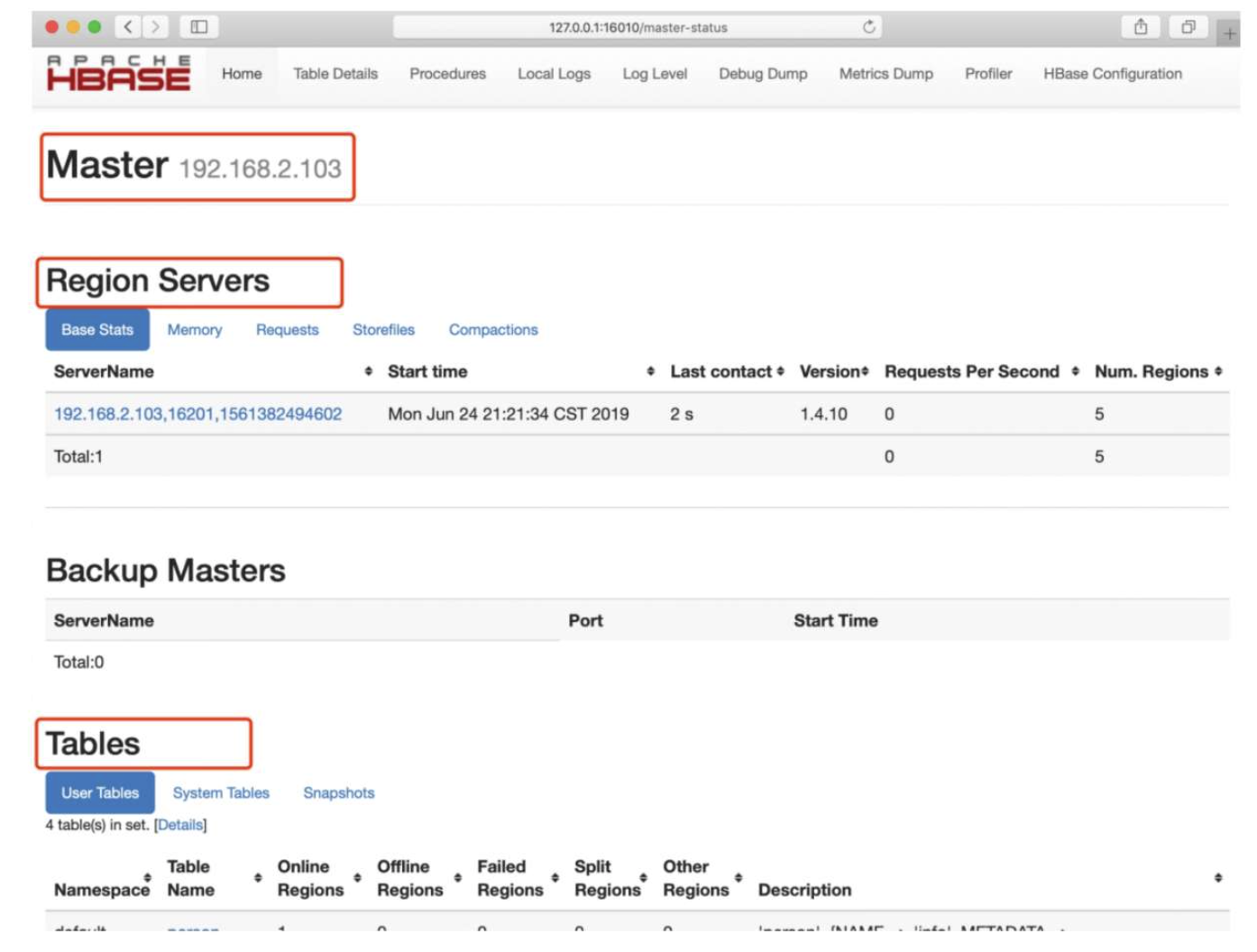
Task: Open a new tab with plus button
Action: pos(1229,34)
